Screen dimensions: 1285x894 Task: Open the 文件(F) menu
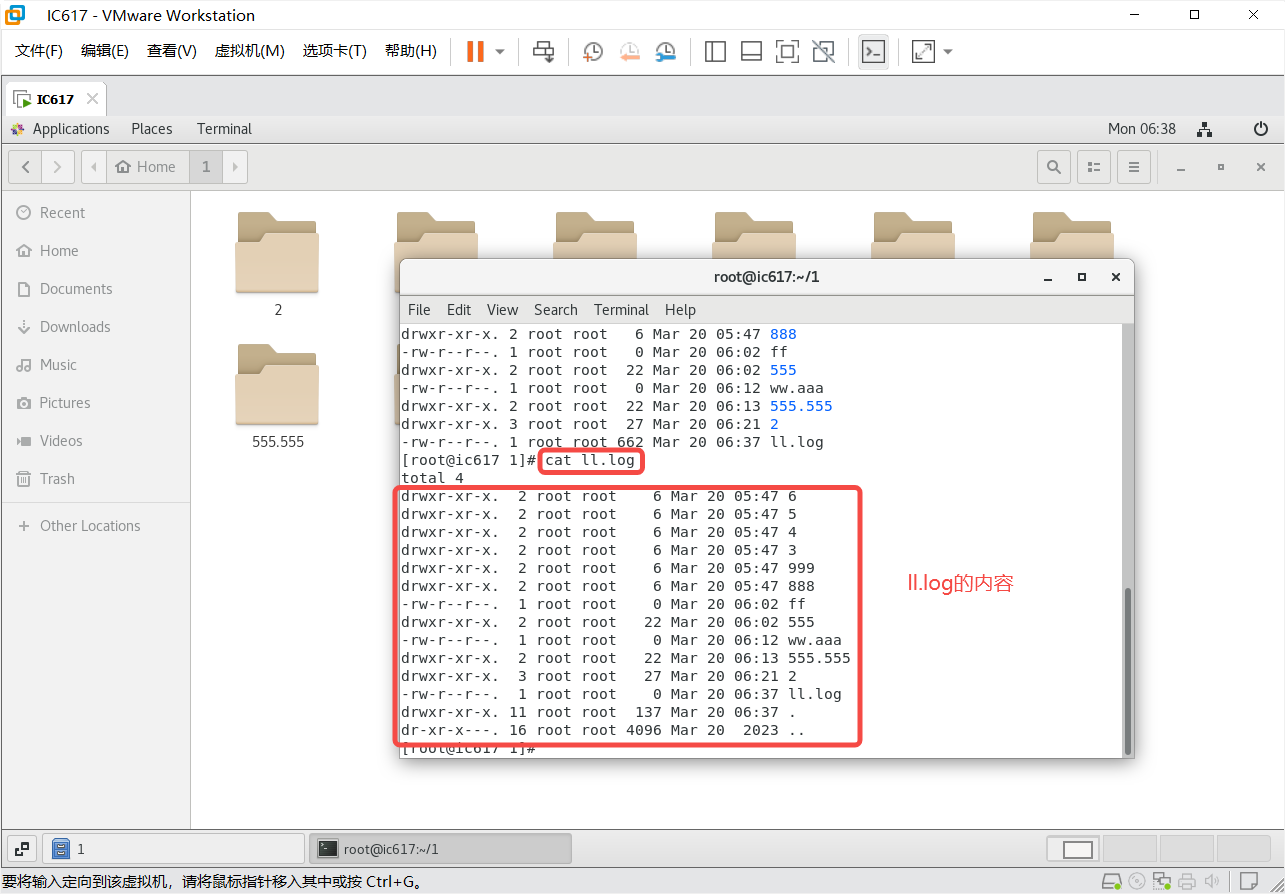click(x=39, y=51)
